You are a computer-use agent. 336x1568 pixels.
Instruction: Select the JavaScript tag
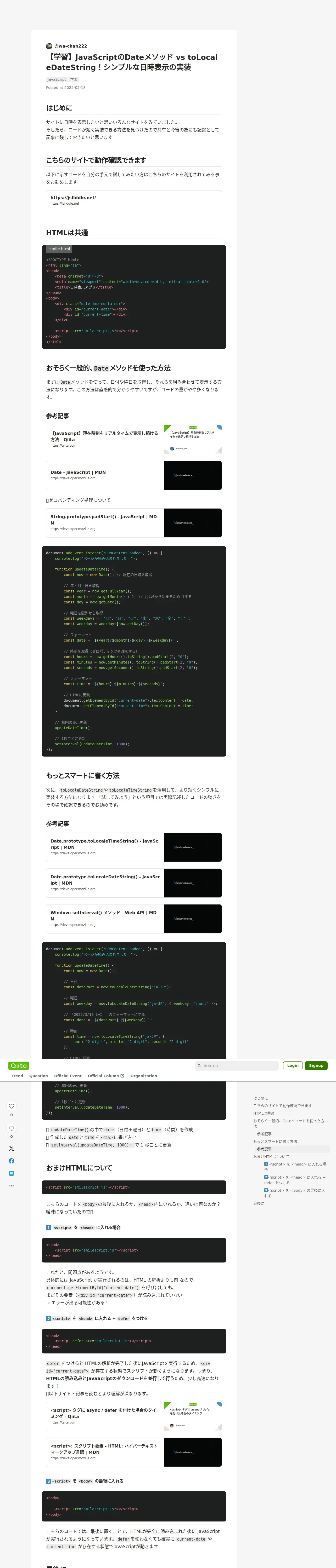[57, 79]
